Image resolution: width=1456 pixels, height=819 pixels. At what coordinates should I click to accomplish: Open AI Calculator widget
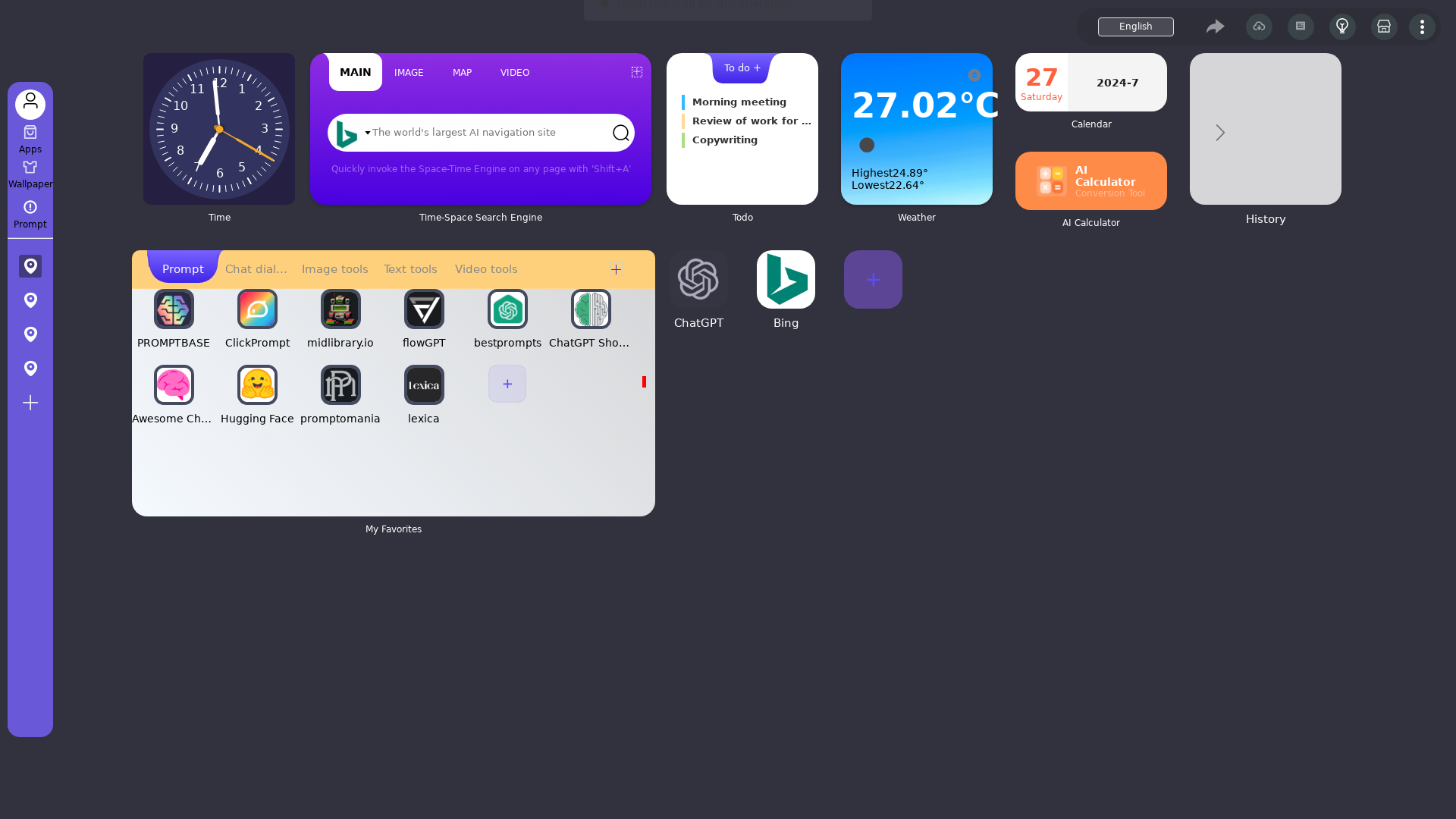tap(1090, 180)
